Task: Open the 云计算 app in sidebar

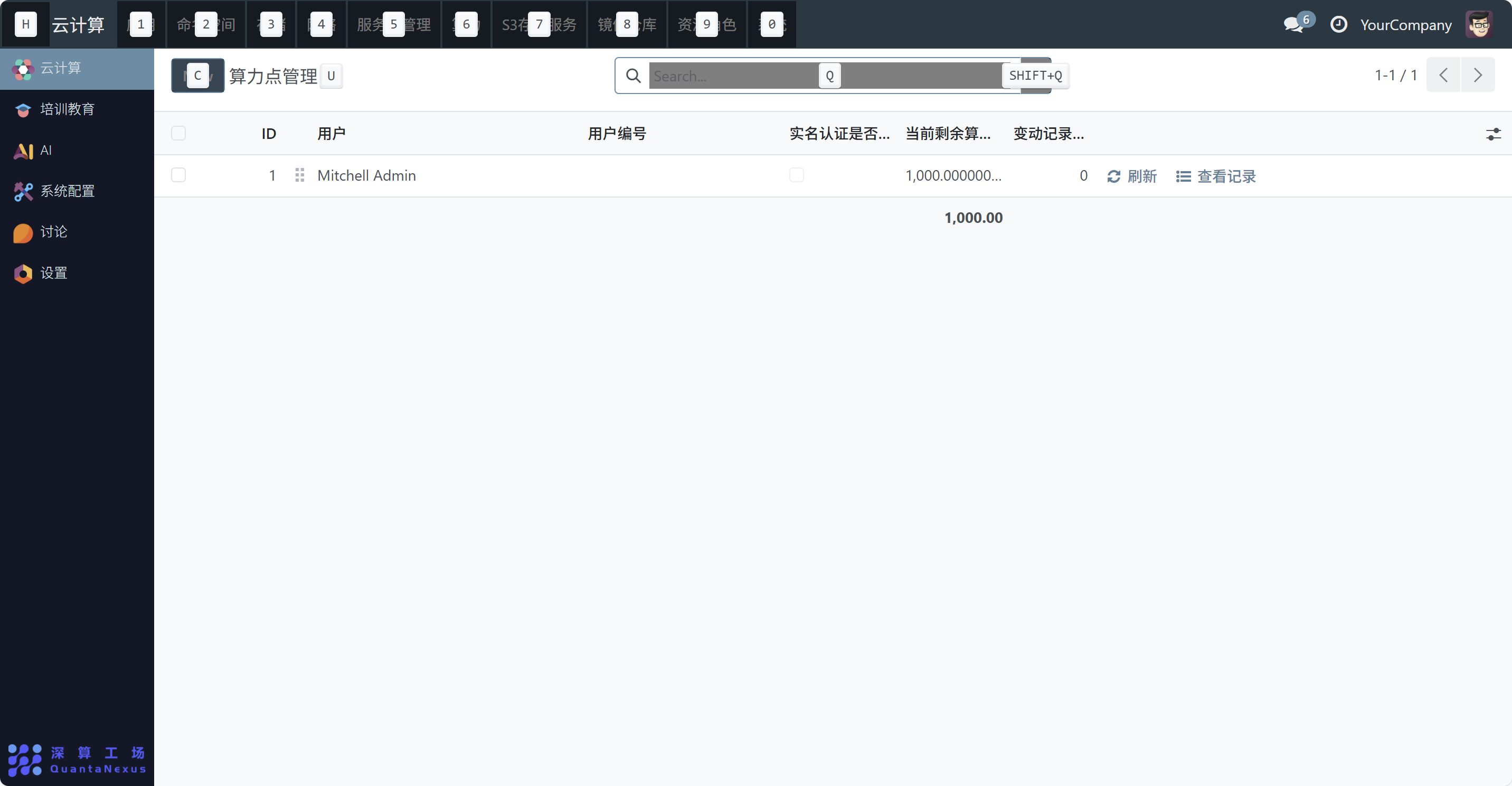Action: pyautogui.click(x=61, y=68)
